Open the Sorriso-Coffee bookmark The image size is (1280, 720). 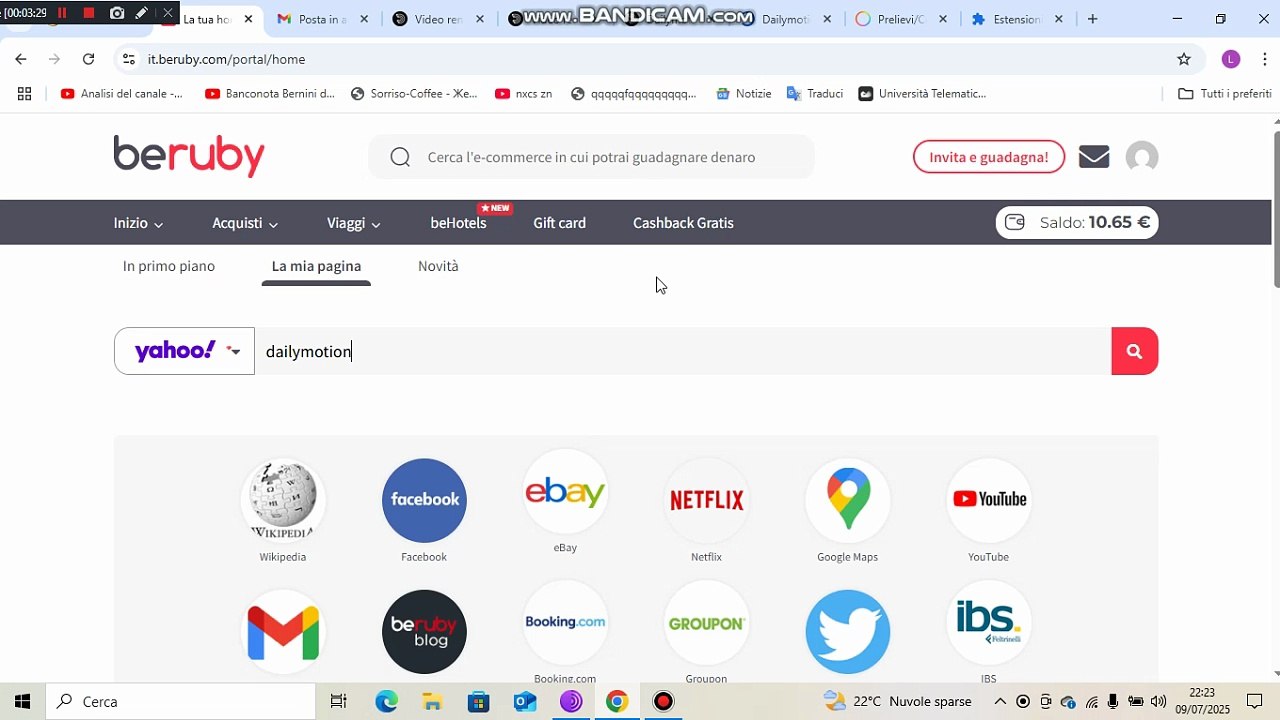pos(414,93)
